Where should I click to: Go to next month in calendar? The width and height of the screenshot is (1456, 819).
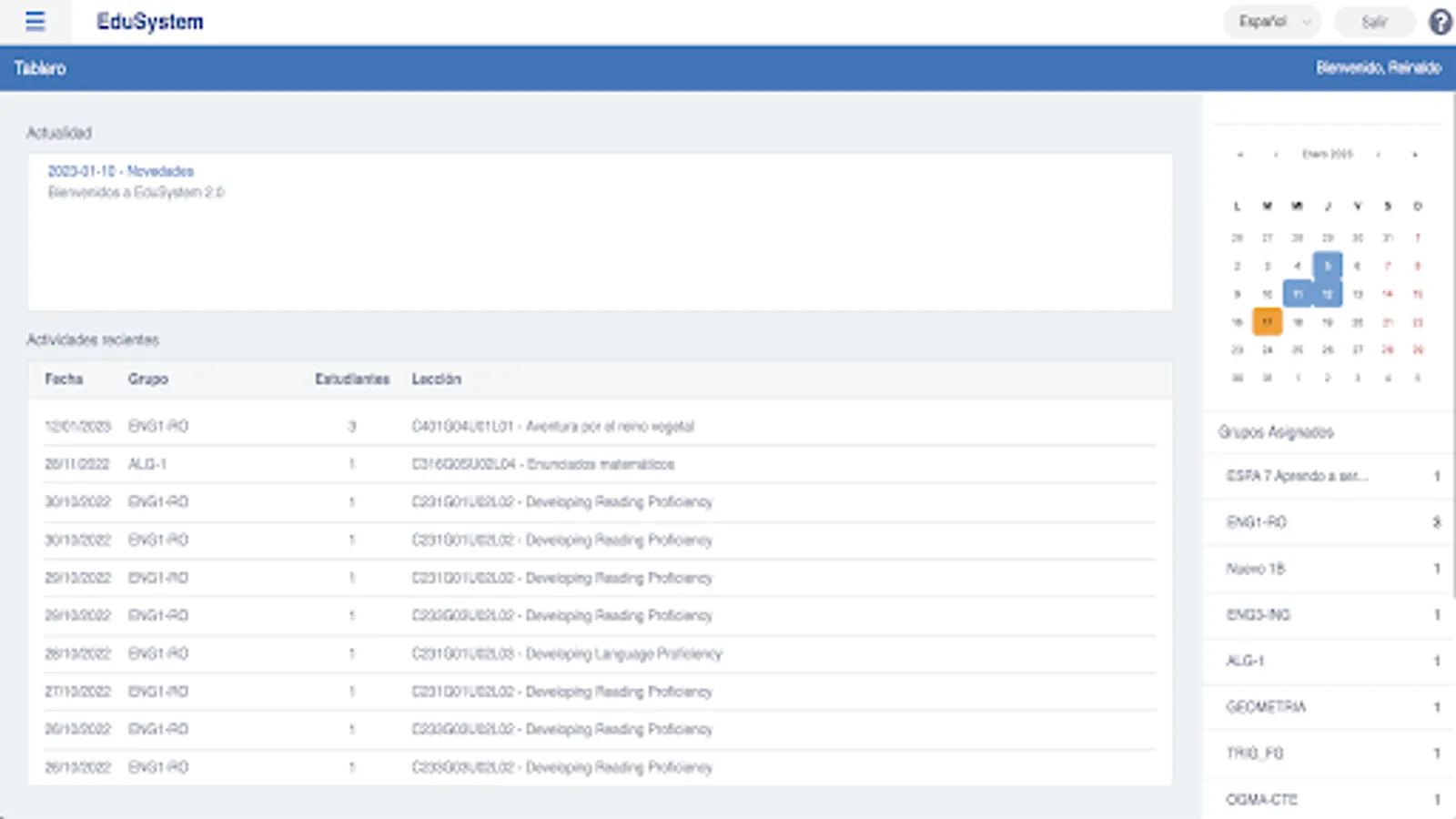tap(1379, 155)
